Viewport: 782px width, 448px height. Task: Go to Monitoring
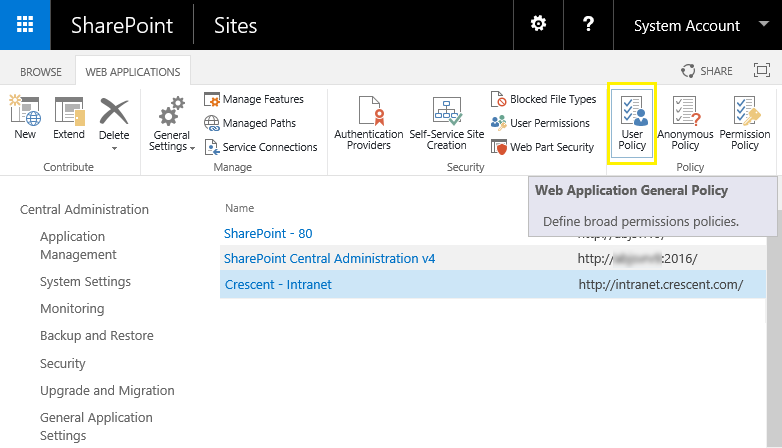click(72, 309)
